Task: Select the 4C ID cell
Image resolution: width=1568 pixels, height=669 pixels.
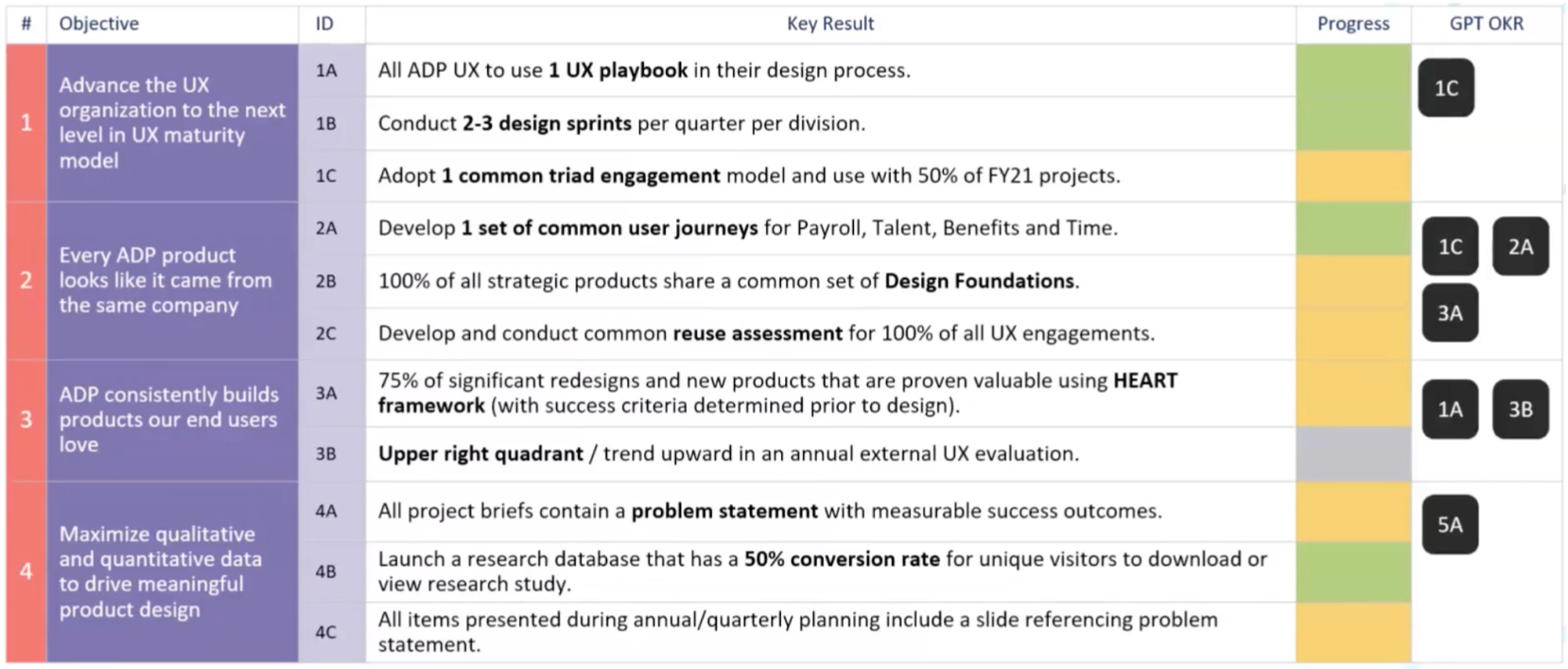Action: click(x=327, y=632)
